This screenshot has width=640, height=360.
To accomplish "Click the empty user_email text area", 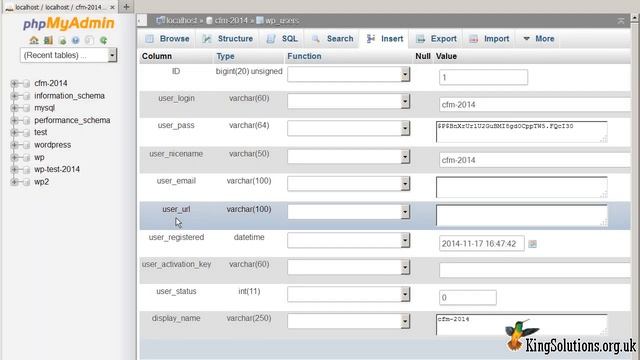I will coord(522,187).
